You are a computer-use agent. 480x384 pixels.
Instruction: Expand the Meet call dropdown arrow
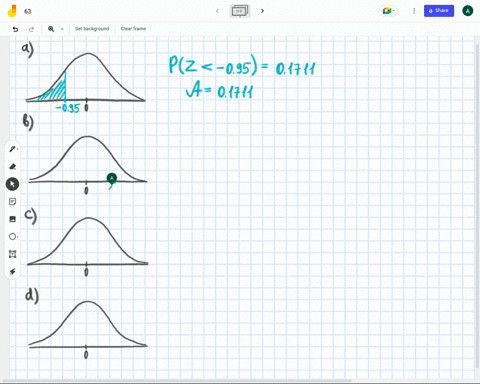[394, 11]
